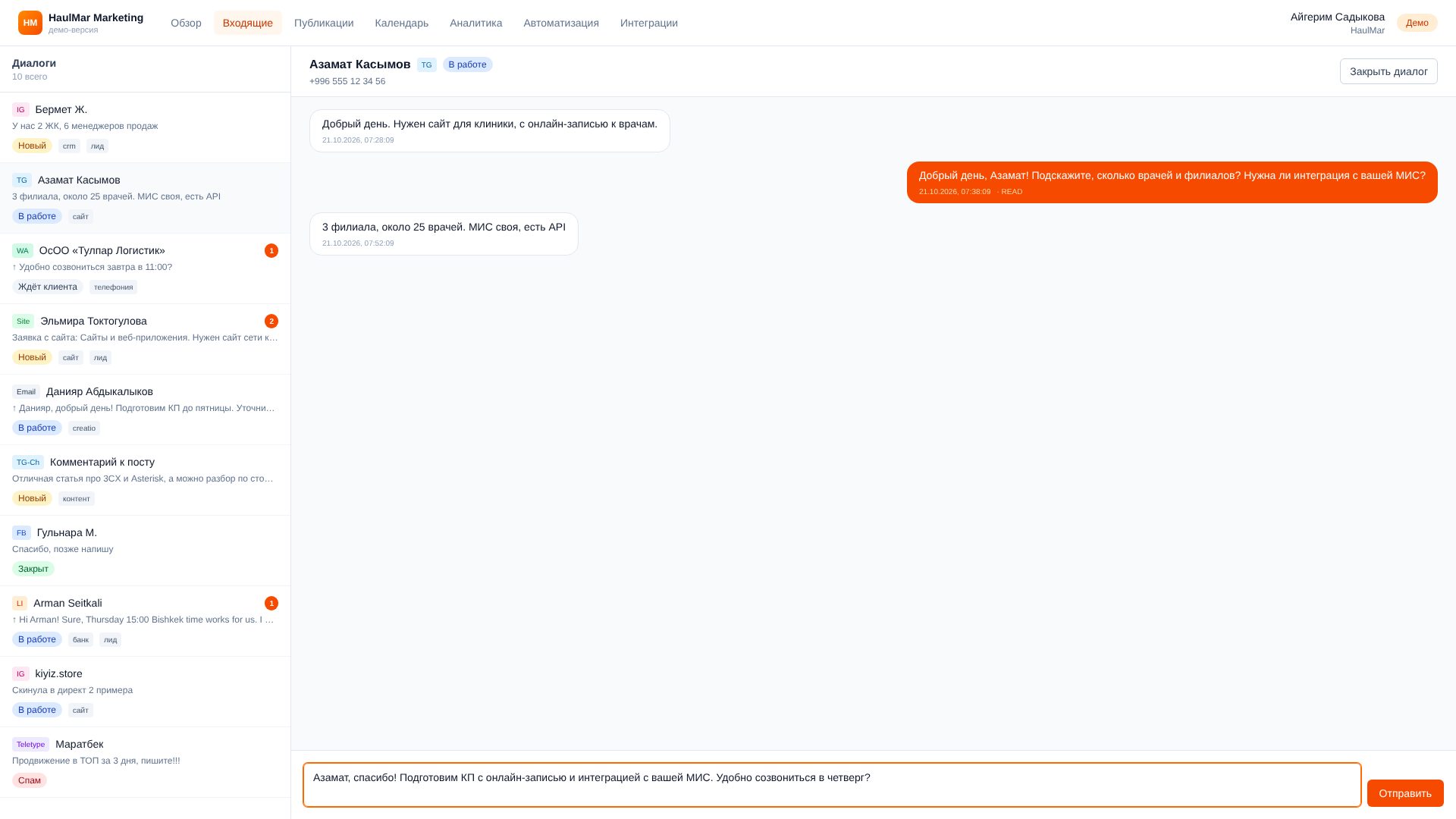Click the LI badge of Arman Seitkali
The height and width of the screenshot is (819, 1456).
click(20, 604)
